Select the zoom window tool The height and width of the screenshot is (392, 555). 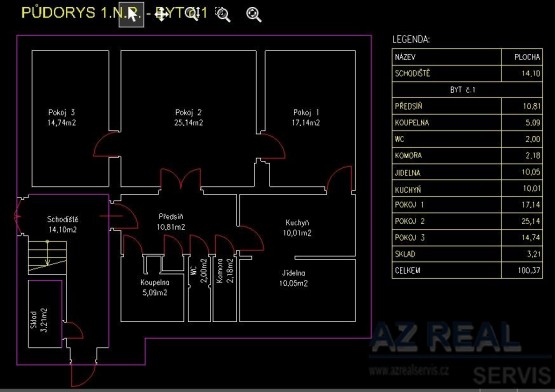[223, 15]
